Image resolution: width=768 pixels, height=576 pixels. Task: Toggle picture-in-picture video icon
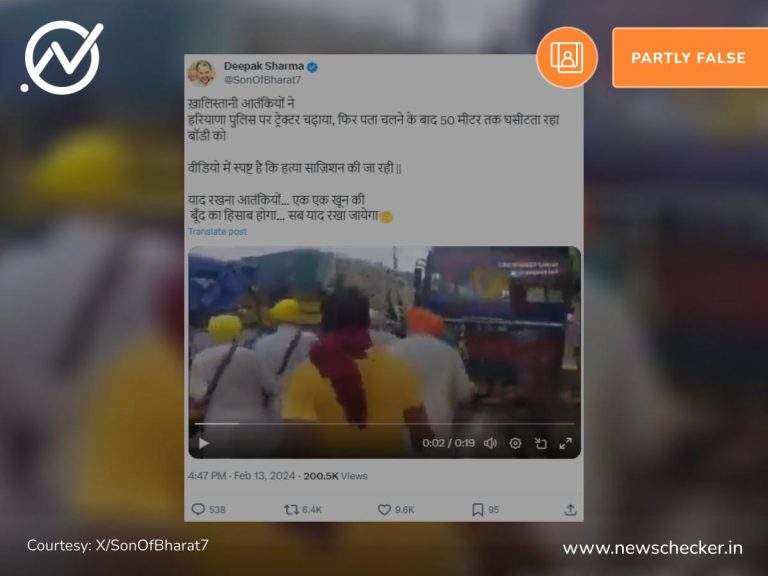click(x=541, y=443)
